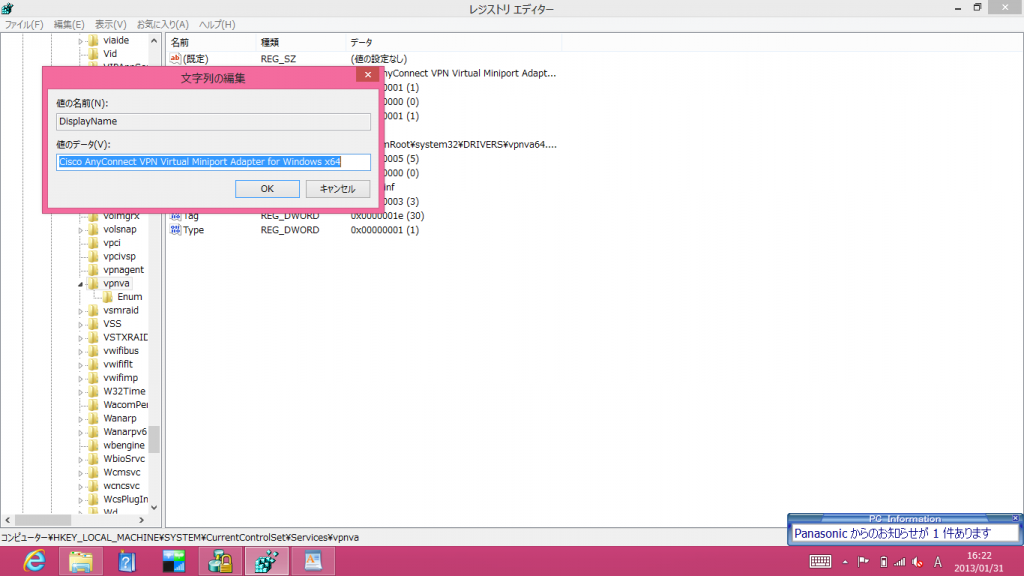Click the vpci folder icon
The height and width of the screenshot is (576, 1024).
pyautogui.click(x=93, y=243)
